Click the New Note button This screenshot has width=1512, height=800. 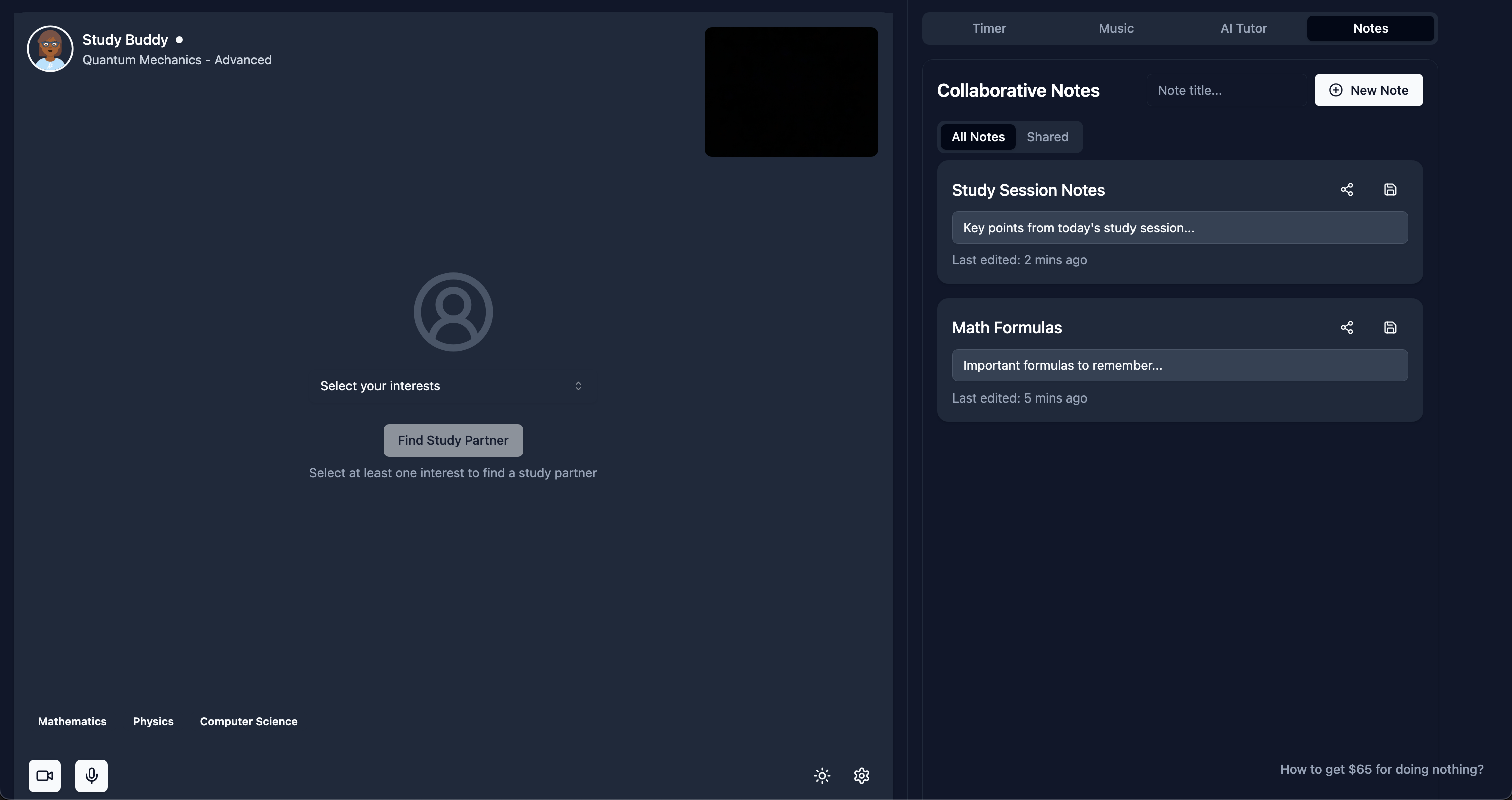point(1368,90)
